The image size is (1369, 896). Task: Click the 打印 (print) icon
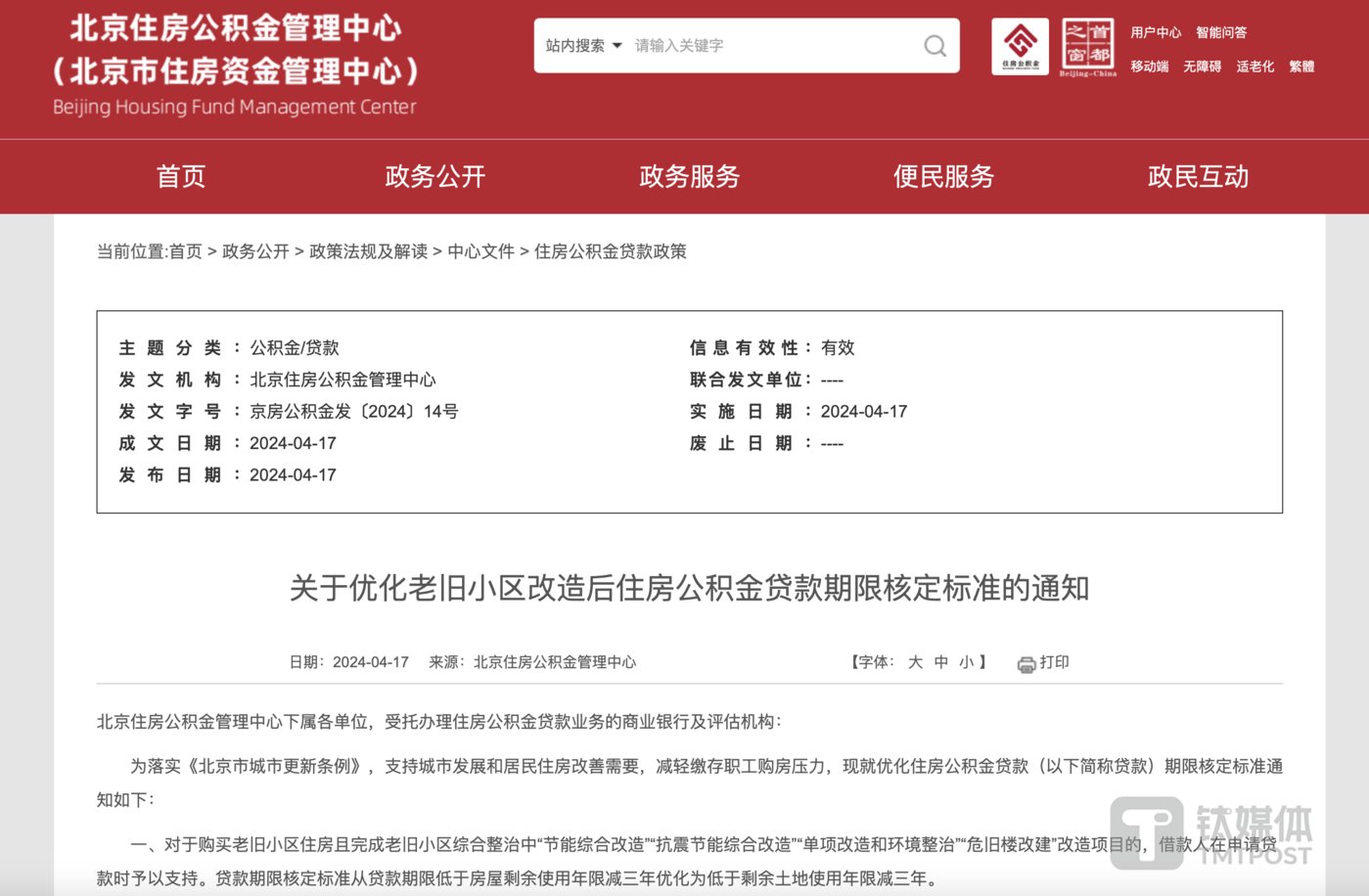[1025, 662]
